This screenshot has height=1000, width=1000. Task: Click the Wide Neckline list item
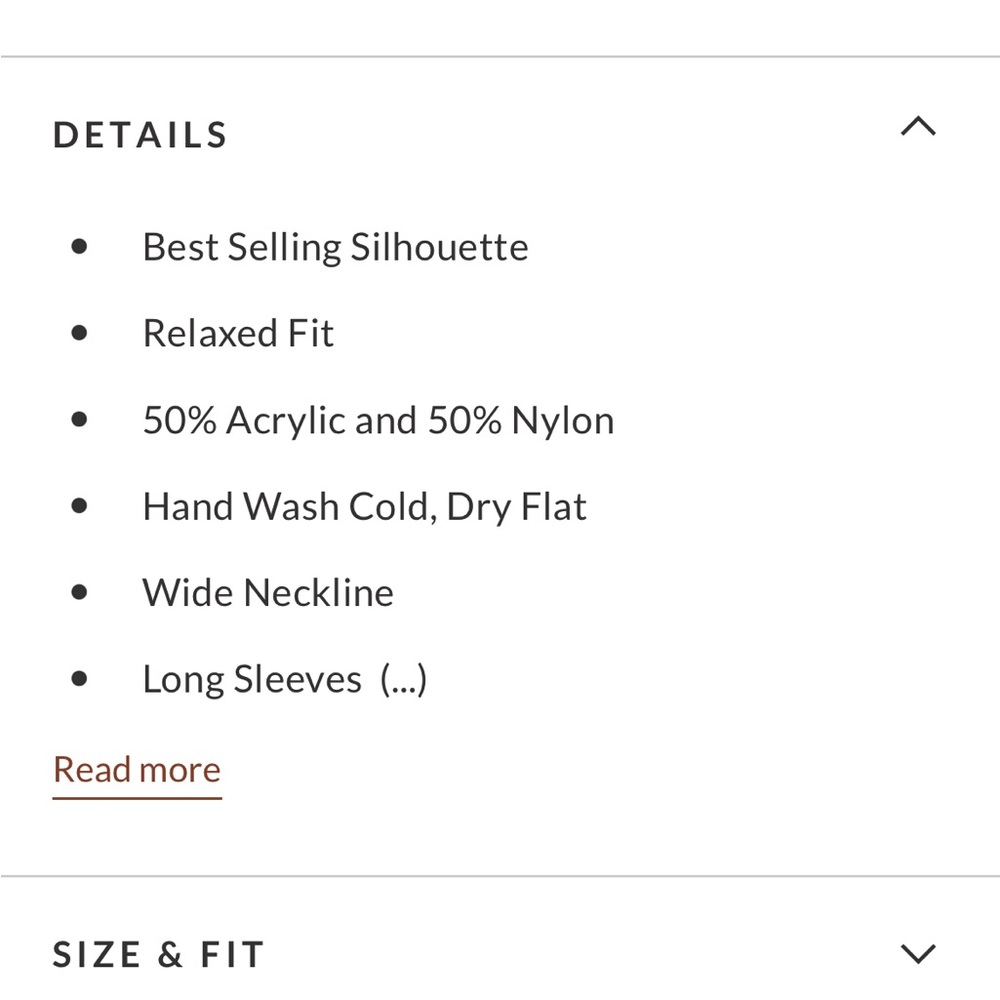tap(268, 593)
